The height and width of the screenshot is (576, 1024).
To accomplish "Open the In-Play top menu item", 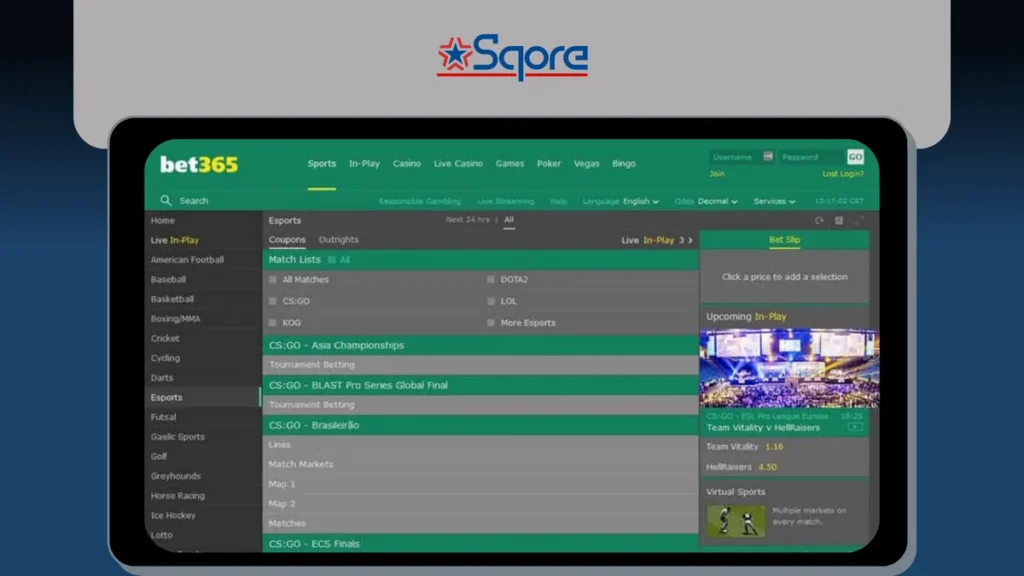I will point(364,164).
